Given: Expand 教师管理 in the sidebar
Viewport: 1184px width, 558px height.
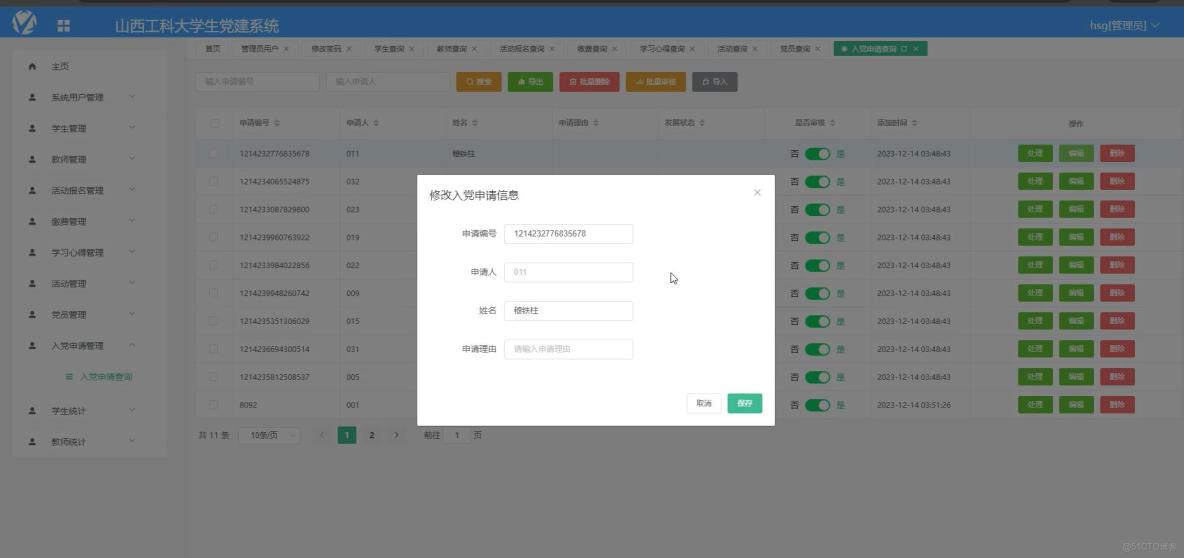Looking at the screenshot, I should pos(132,159).
